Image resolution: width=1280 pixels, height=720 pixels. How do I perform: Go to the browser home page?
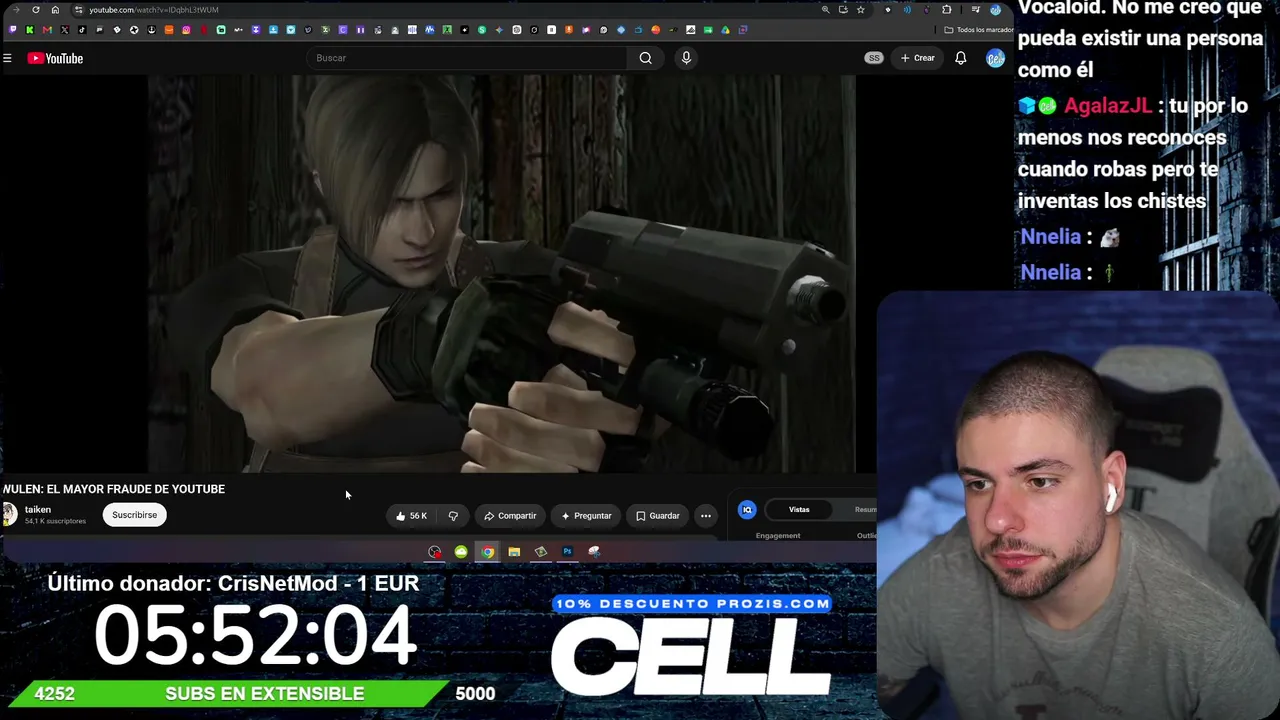click(x=55, y=10)
